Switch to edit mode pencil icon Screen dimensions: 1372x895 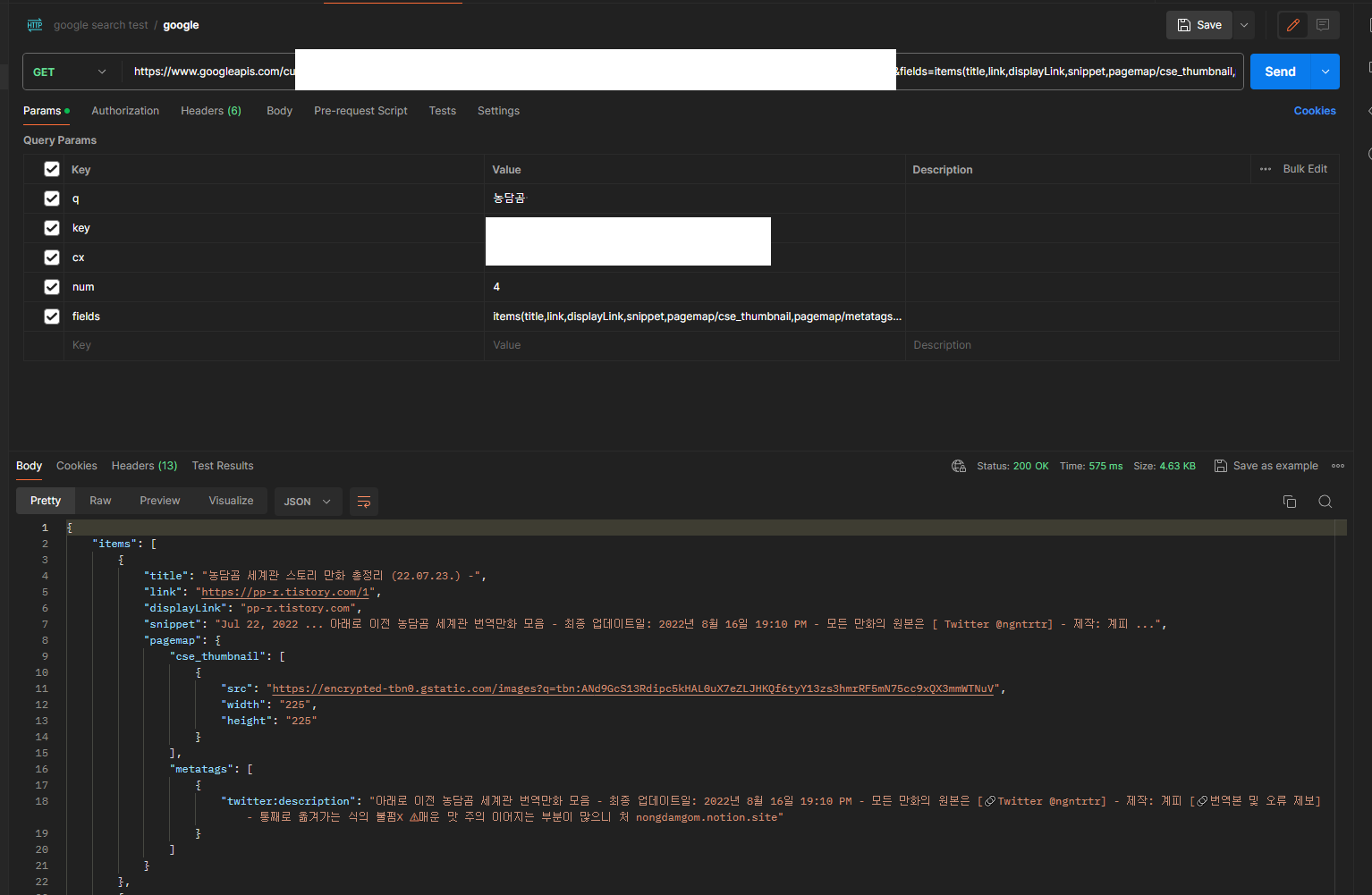click(x=1292, y=25)
